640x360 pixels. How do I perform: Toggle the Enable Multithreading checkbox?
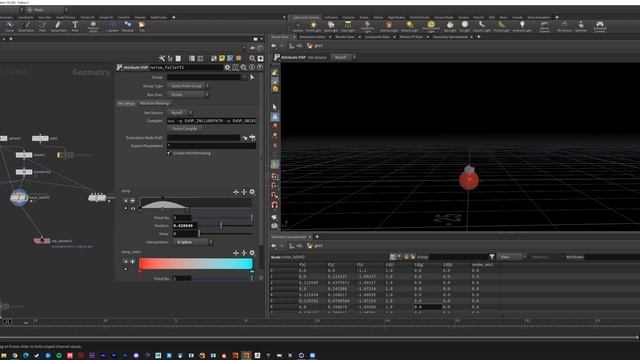(x=169, y=153)
